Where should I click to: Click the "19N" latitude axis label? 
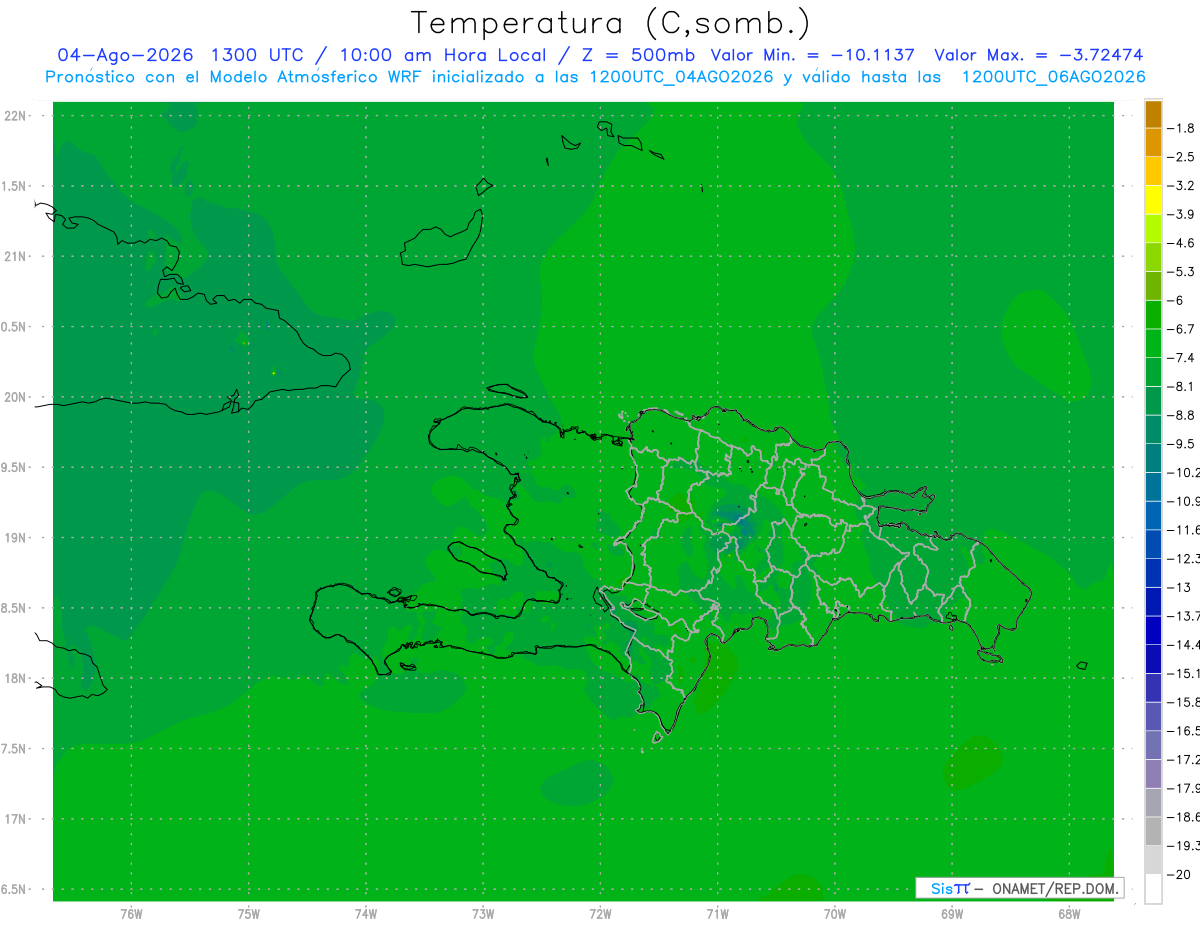15,538
